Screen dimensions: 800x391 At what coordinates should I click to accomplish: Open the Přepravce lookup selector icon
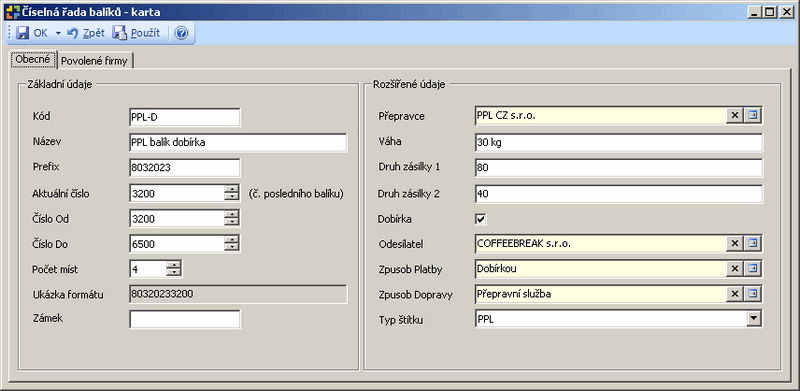click(752, 116)
